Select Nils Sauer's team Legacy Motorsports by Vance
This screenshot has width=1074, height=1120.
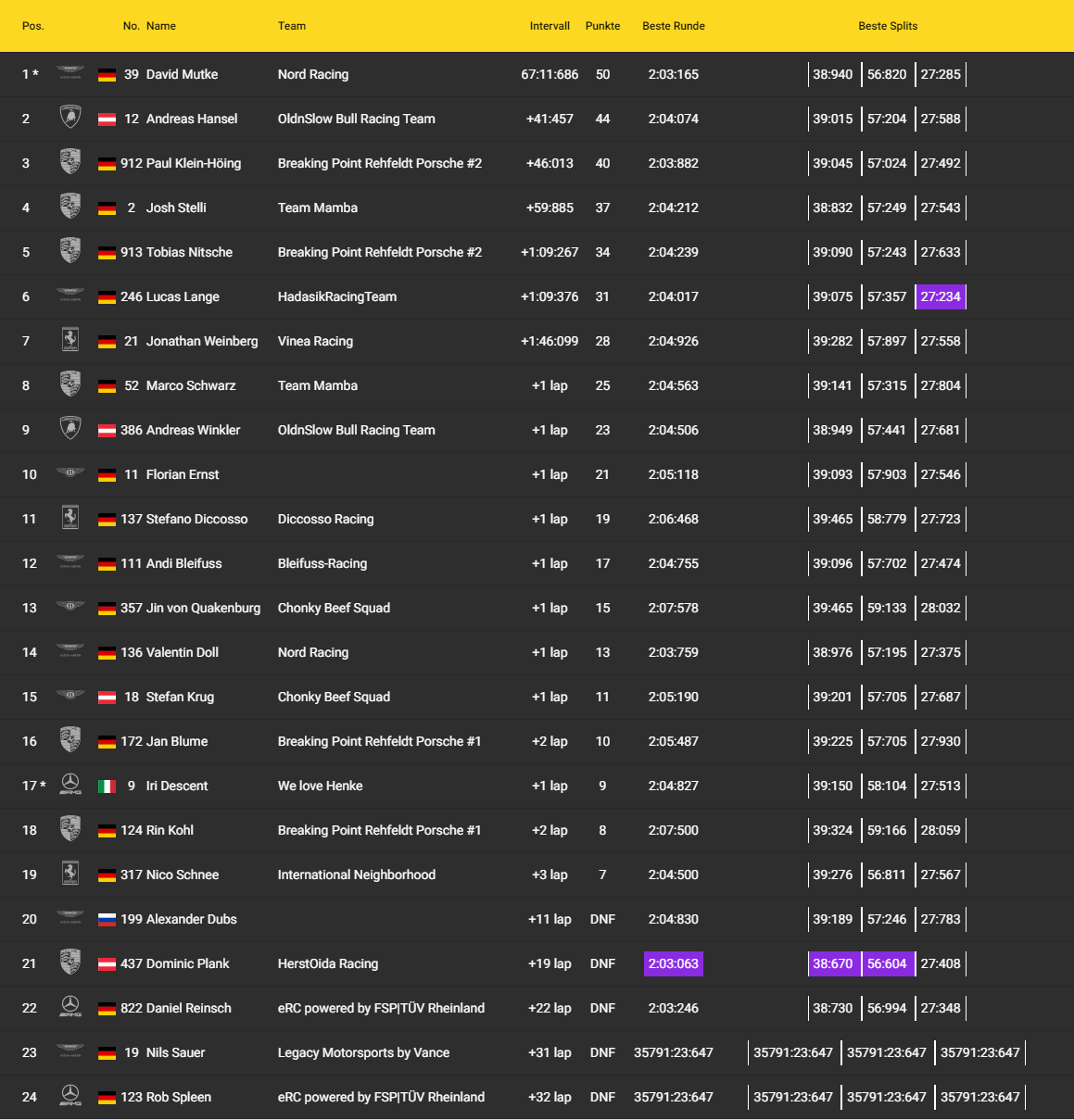pos(363,1052)
